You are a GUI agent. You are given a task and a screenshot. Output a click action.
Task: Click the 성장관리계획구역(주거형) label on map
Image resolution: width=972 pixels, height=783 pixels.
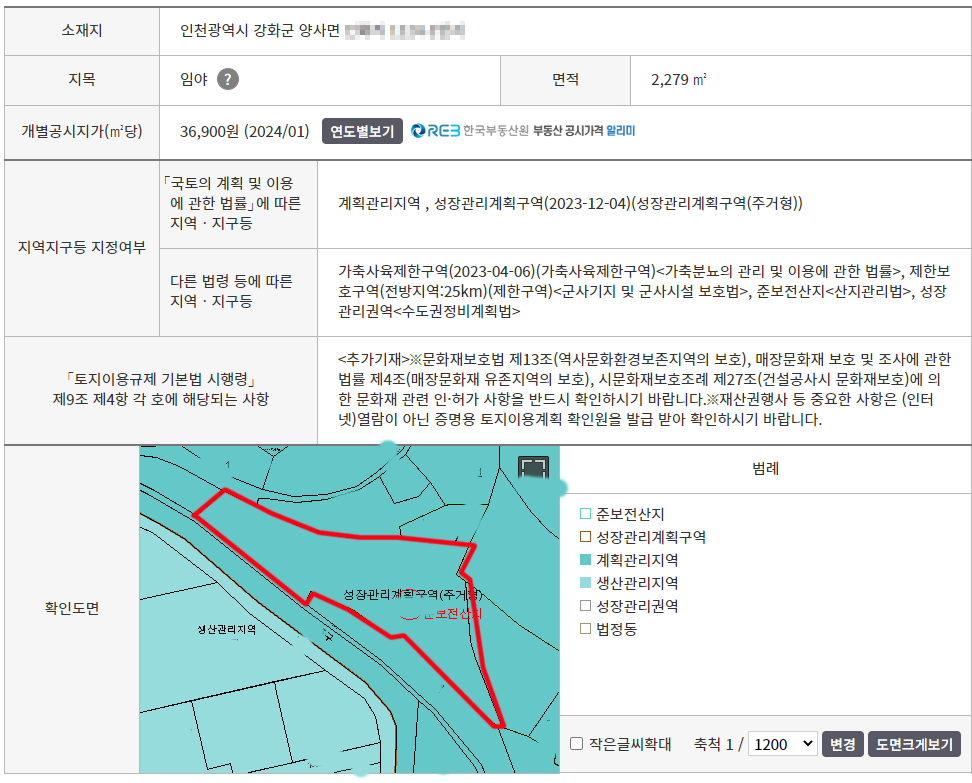click(412, 594)
